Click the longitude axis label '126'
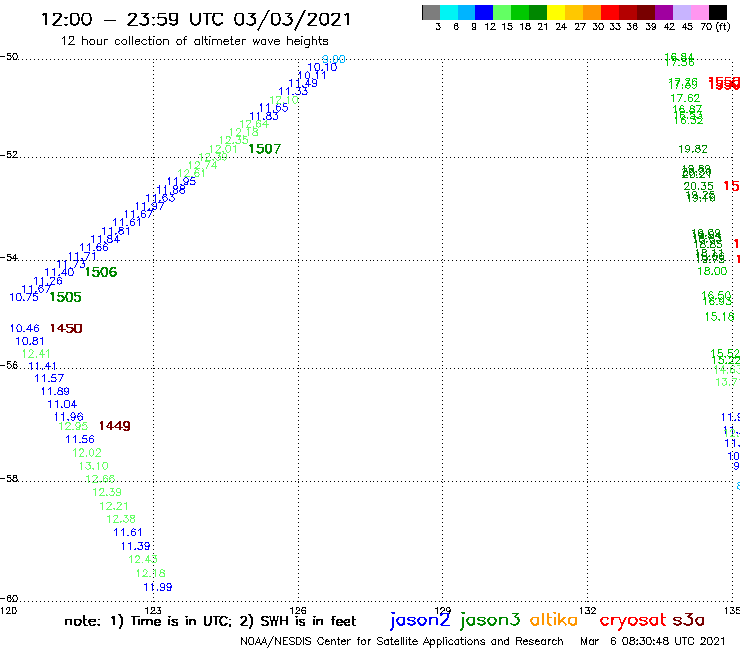Image resolution: width=740 pixels, height=650 pixels. (298, 610)
